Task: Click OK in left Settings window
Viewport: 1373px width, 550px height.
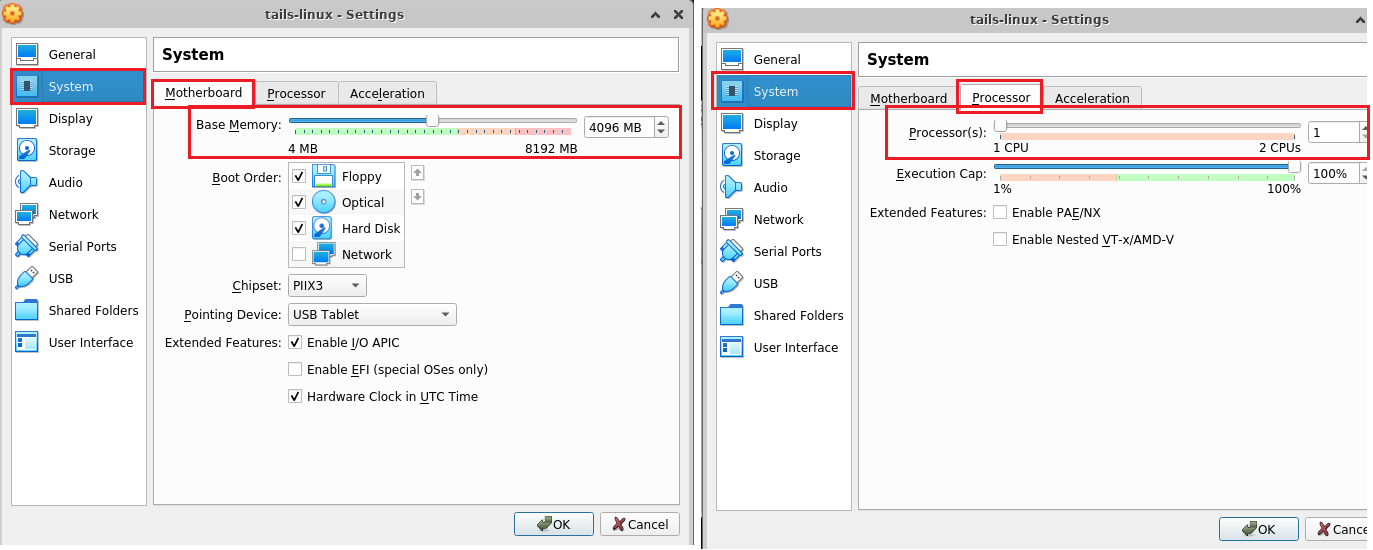Action: 554,524
